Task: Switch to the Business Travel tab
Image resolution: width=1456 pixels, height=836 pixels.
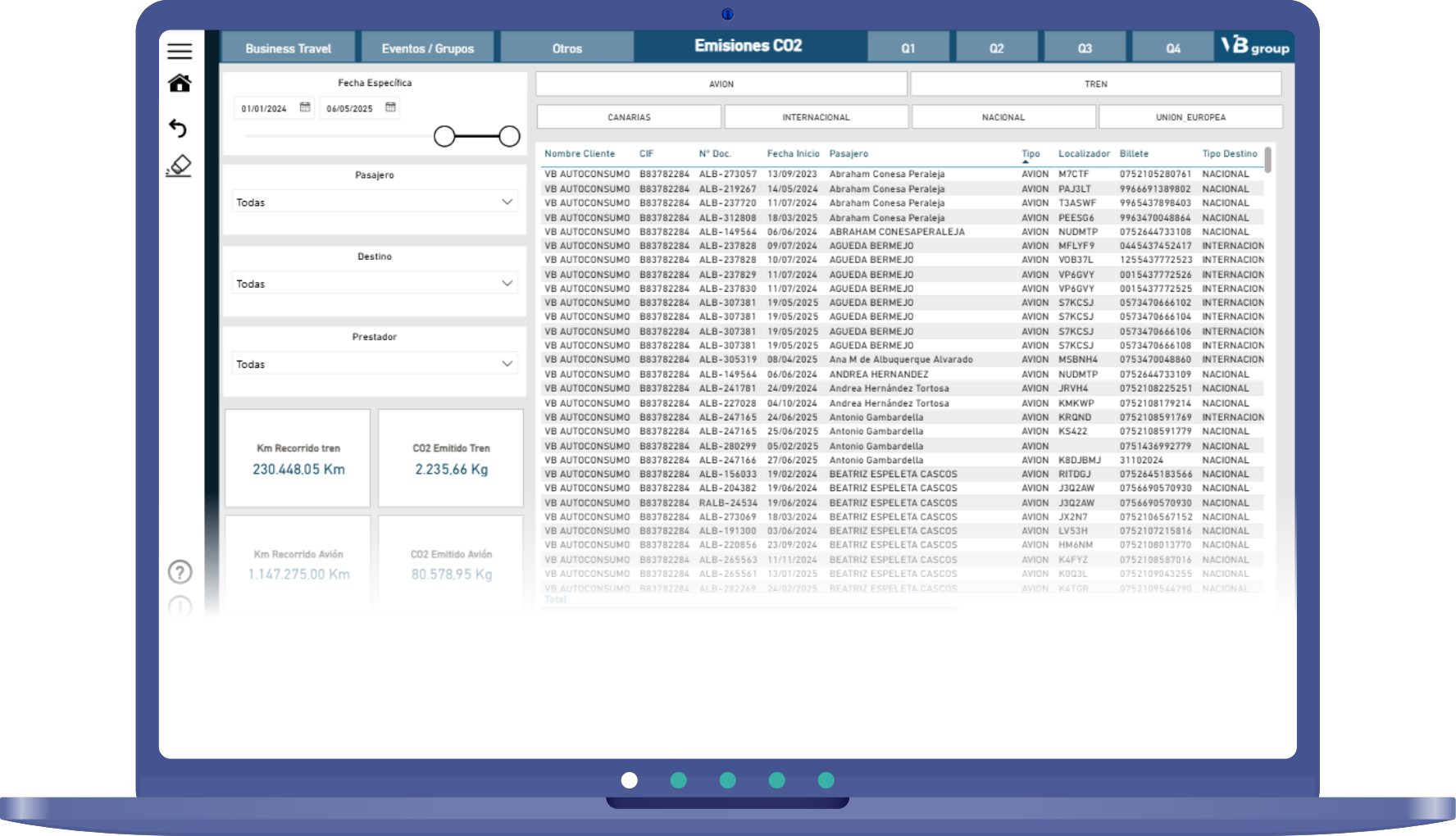Action: click(288, 48)
